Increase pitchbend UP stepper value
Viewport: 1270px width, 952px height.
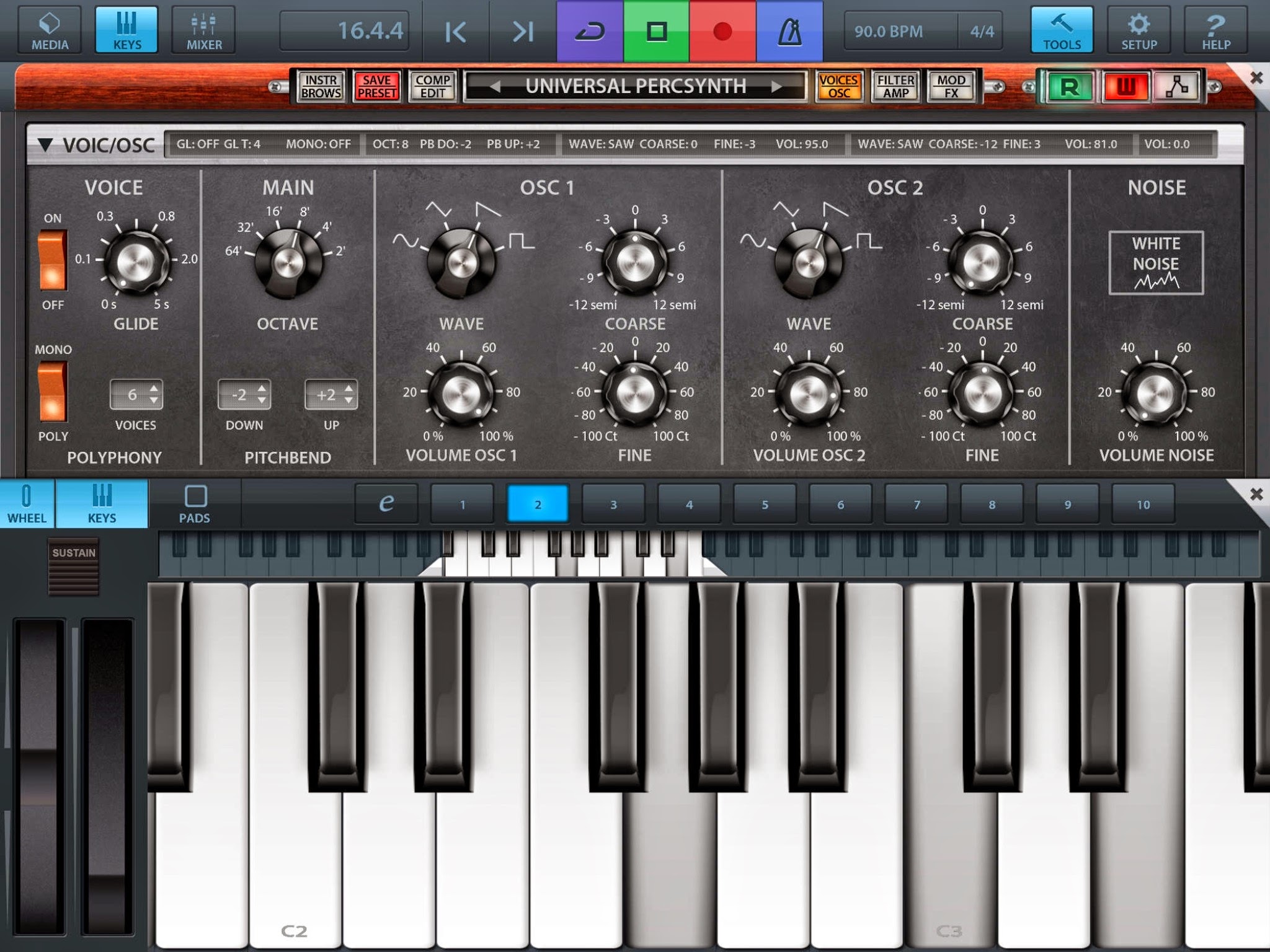click(x=349, y=389)
